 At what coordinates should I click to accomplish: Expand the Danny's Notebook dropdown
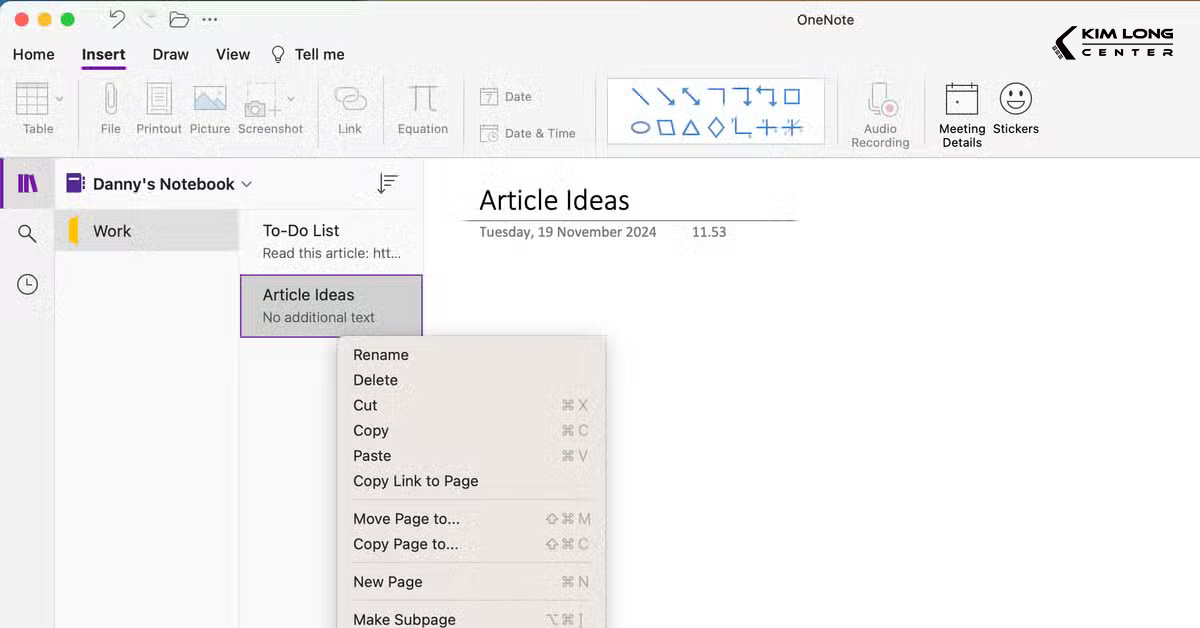245,184
